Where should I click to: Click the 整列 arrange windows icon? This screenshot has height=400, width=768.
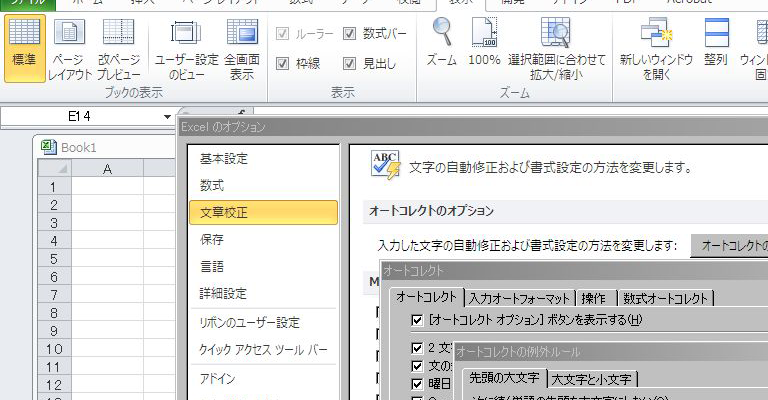tap(716, 42)
